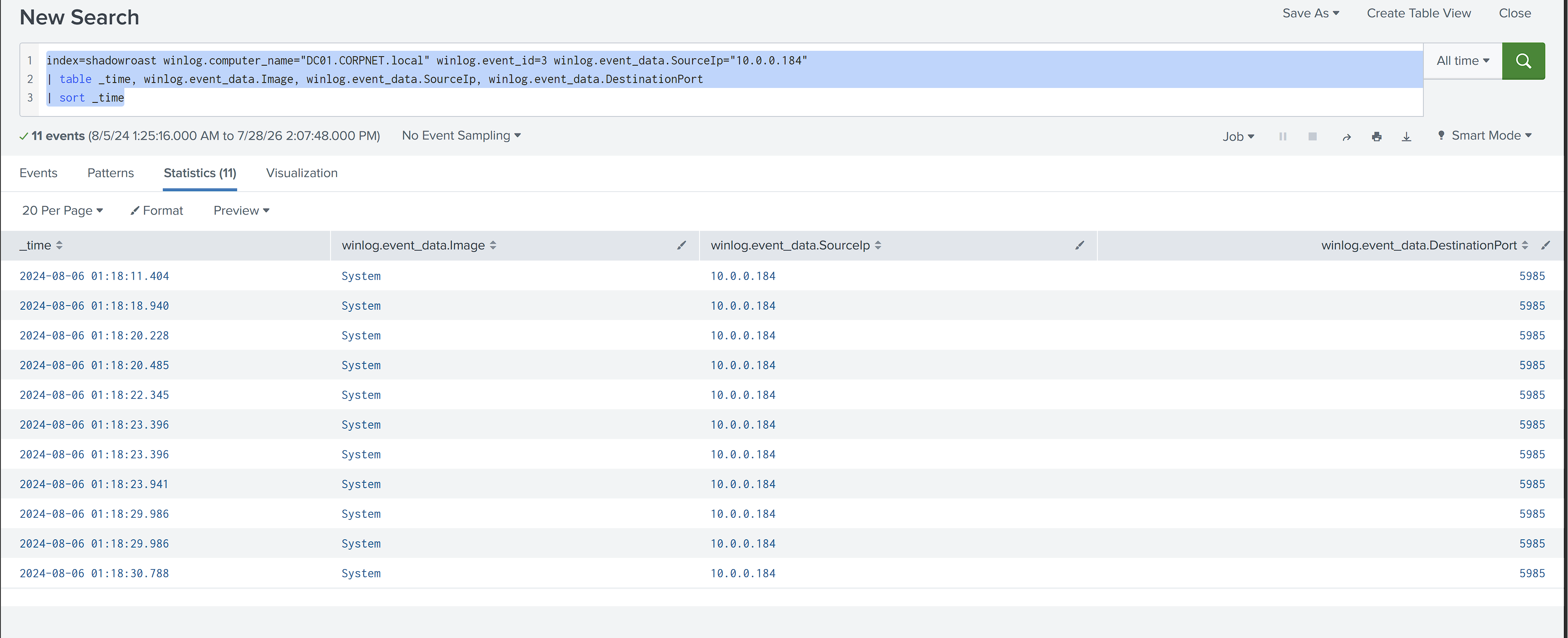
Task: Click port 5985 in the 01:18:30.788 row
Action: pos(1532,574)
